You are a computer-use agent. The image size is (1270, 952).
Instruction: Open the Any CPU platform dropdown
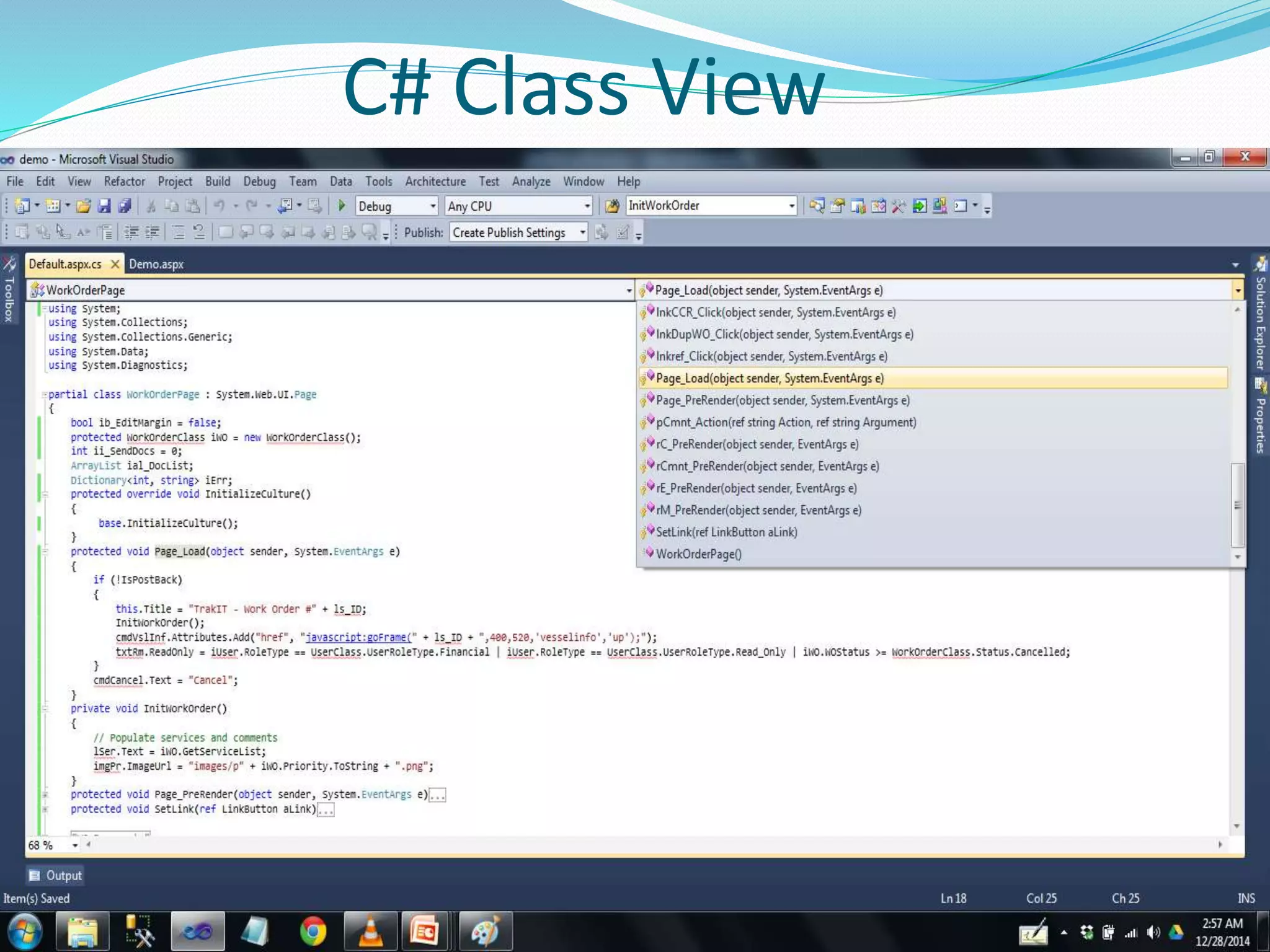pos(586,206)
